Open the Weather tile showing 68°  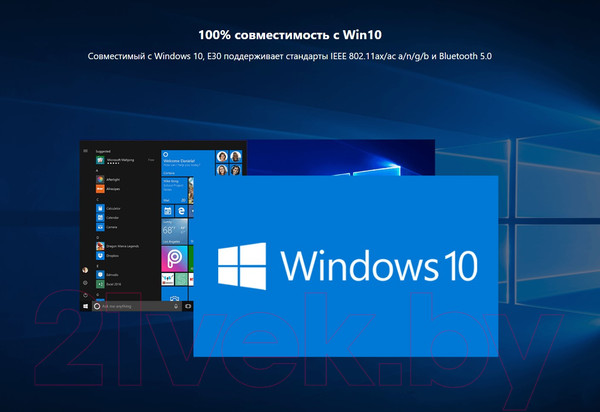(174, 231)
